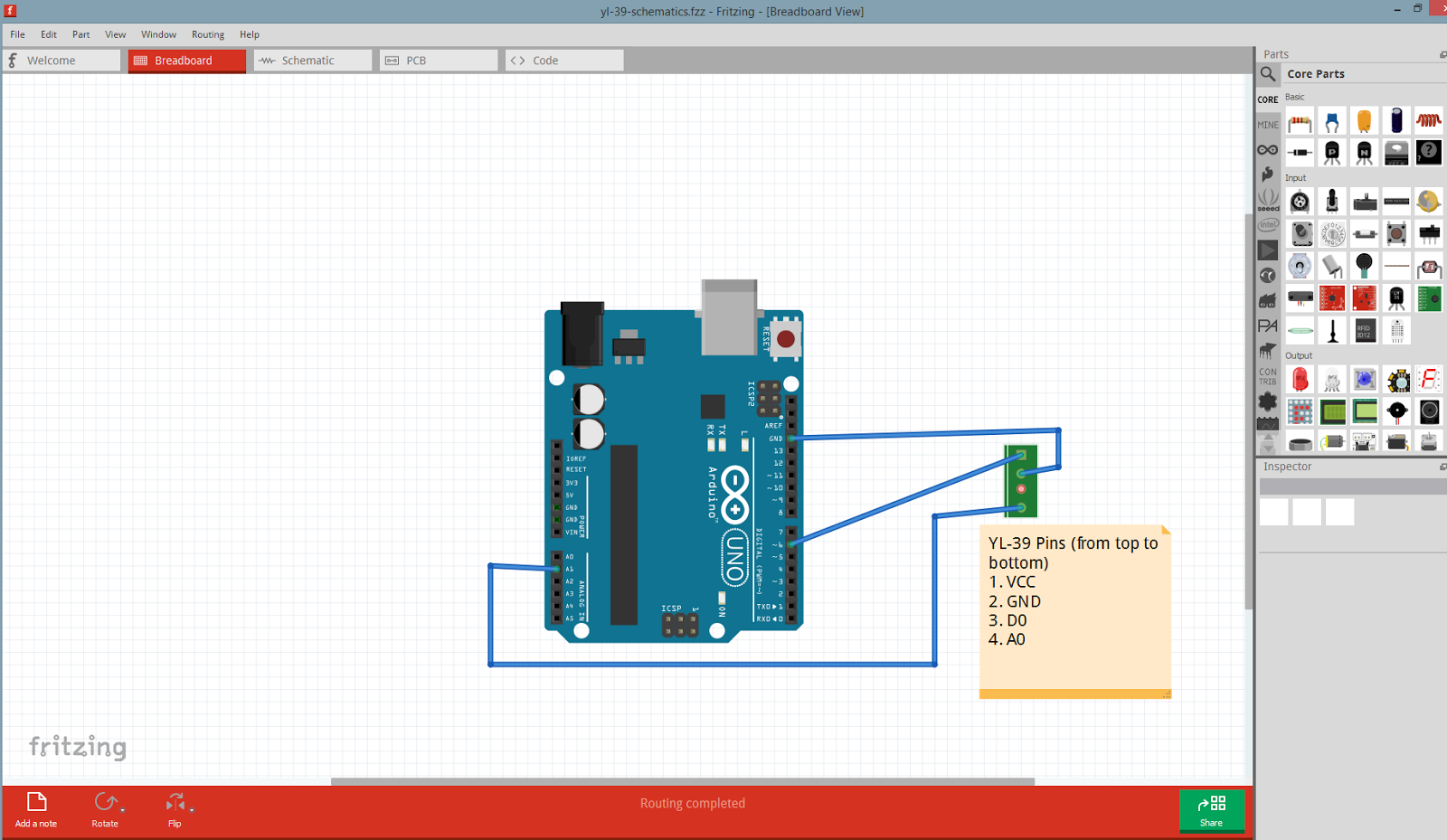
Task: Click the canvas horizontal scrollbar
Action: [683, 781]
